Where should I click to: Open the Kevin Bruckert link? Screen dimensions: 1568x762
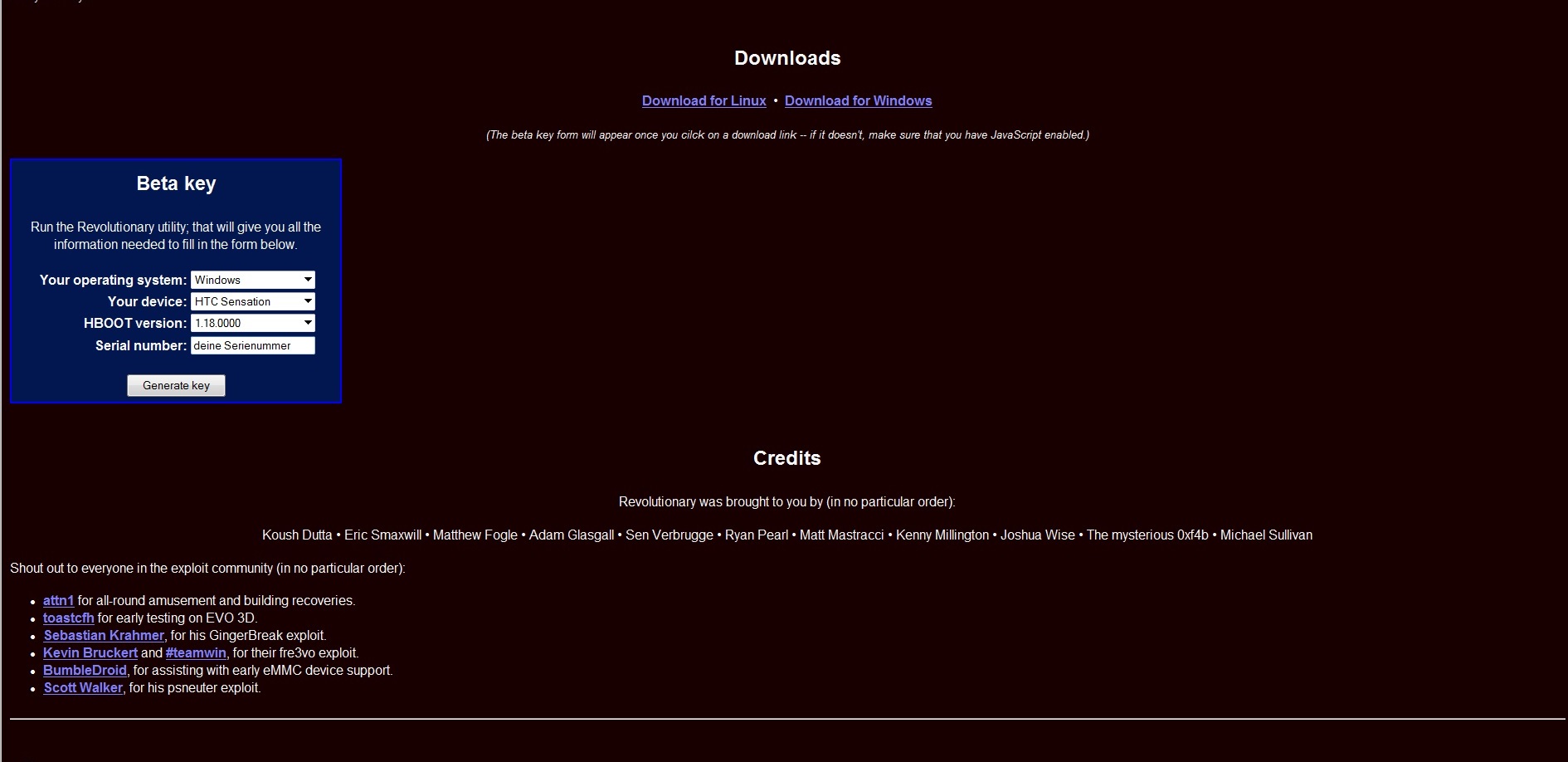(90, 652)
